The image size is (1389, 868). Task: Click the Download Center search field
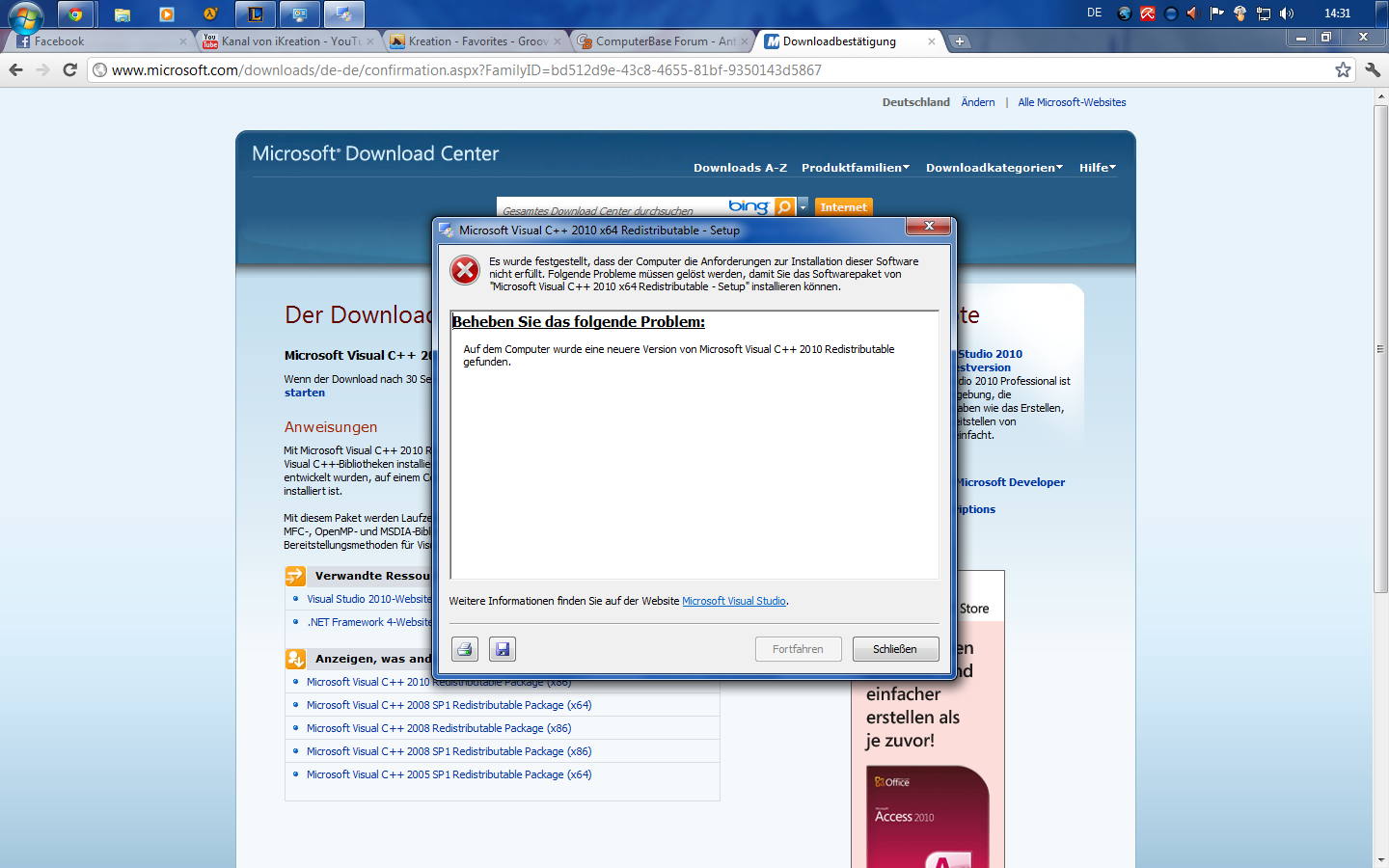click(613, 207)
